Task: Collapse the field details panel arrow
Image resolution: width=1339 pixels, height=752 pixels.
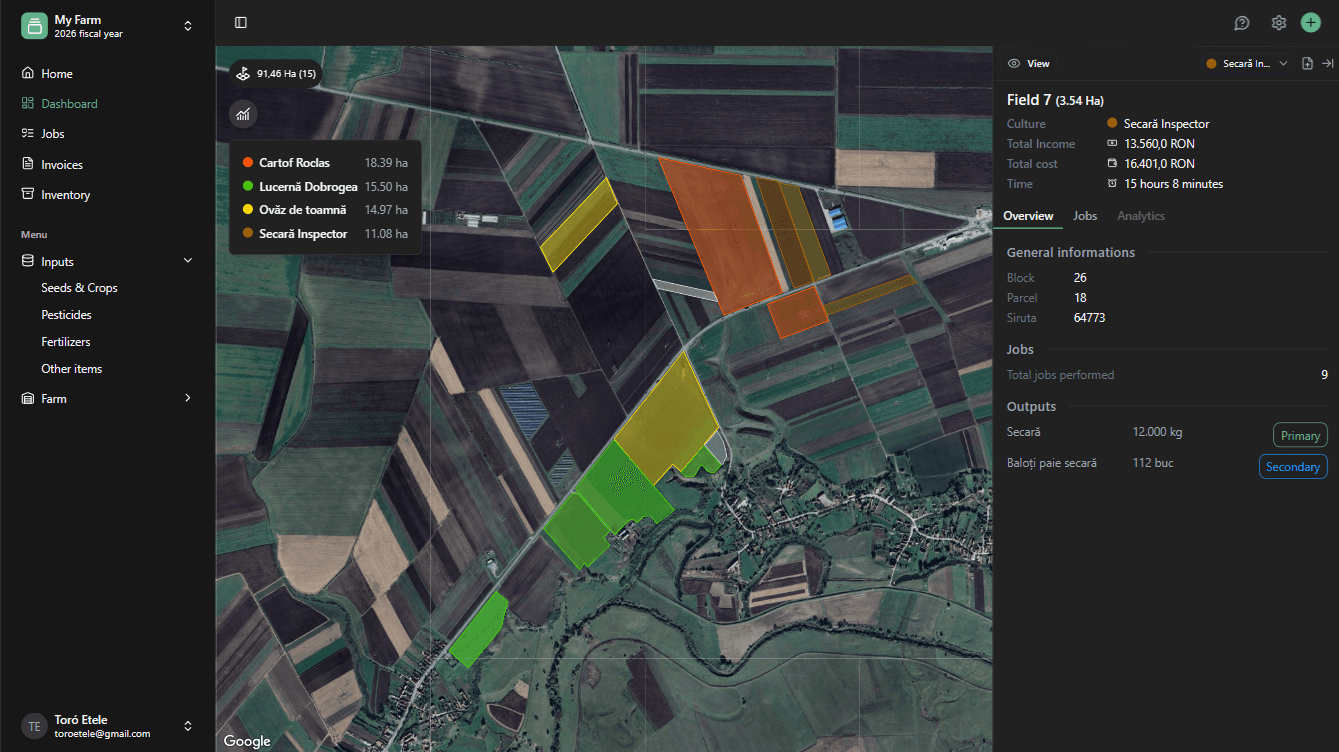Action: [1327, 63]
